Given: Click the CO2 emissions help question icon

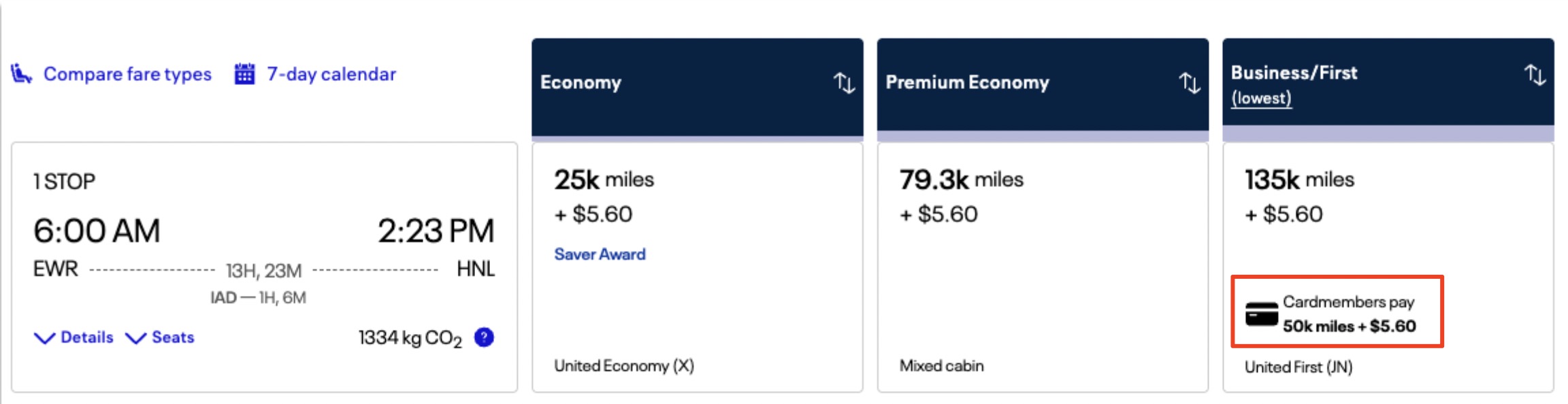Looking at the screenshot, I should [484, 337].
